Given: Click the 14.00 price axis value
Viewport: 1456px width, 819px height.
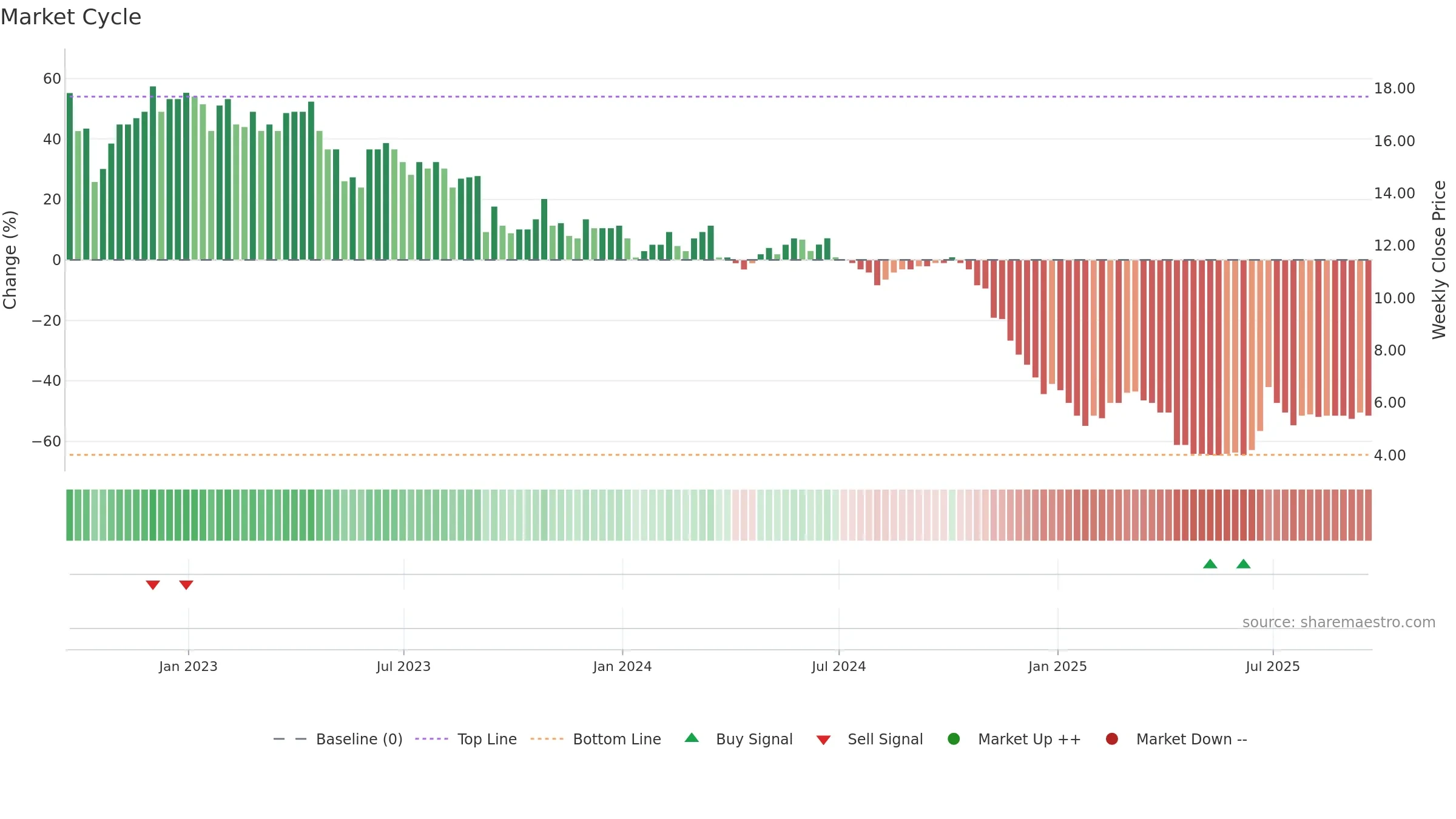Looking at the screenshot, I should click(x=1394, y=193).
